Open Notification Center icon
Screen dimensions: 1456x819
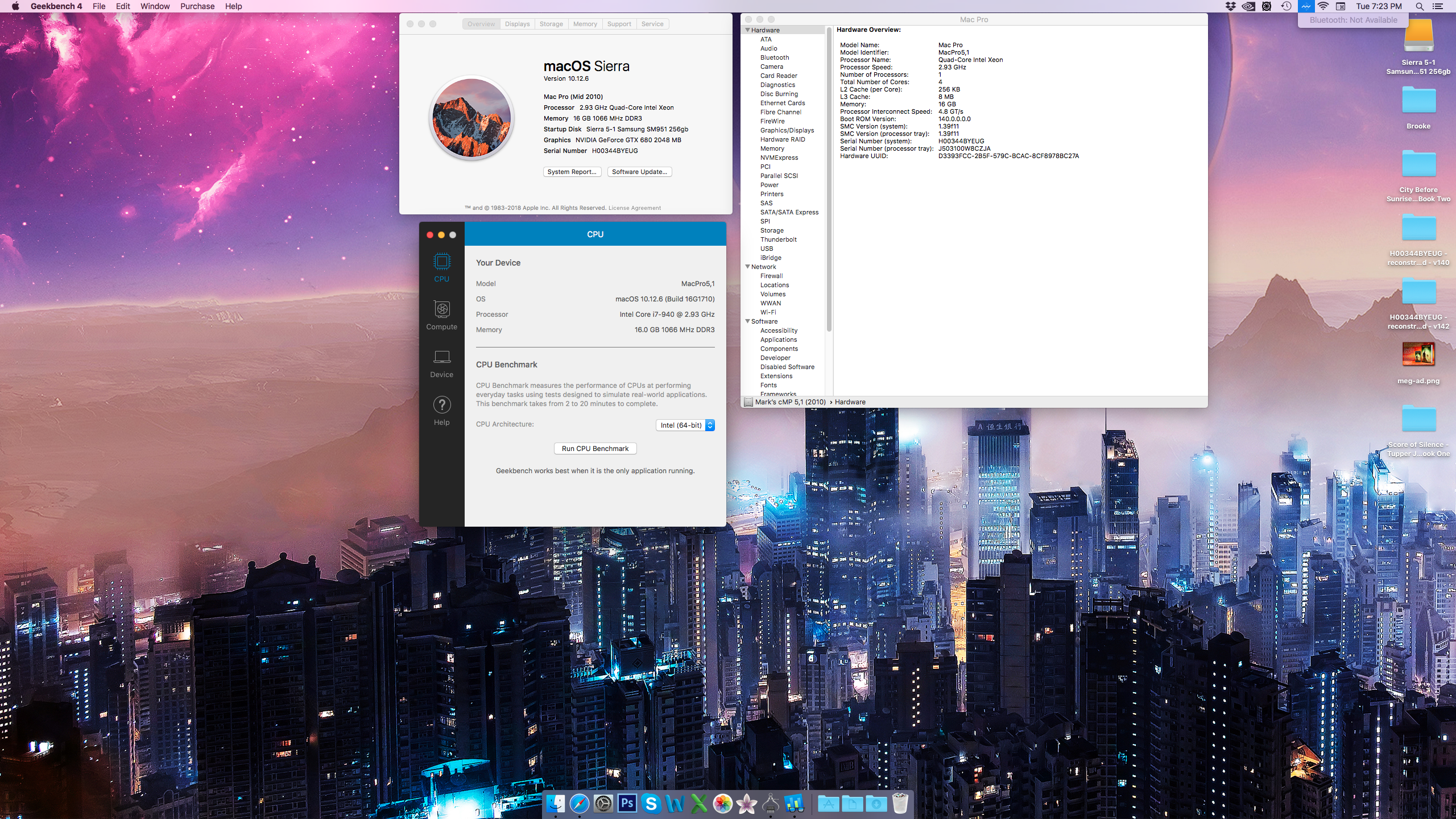pyautogui.click(x=1438, y=6)
